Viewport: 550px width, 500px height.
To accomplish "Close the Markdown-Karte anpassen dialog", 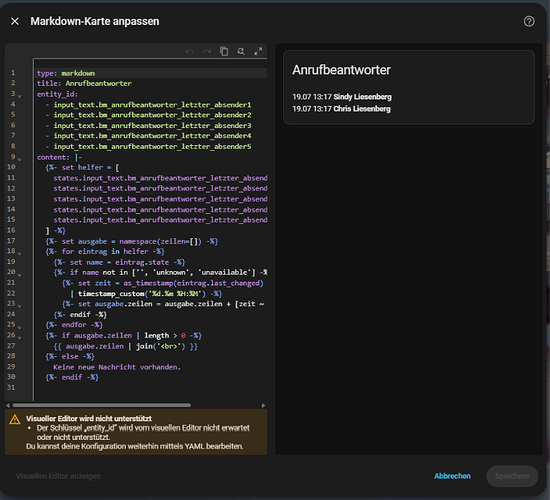I will tap(15, 21).
